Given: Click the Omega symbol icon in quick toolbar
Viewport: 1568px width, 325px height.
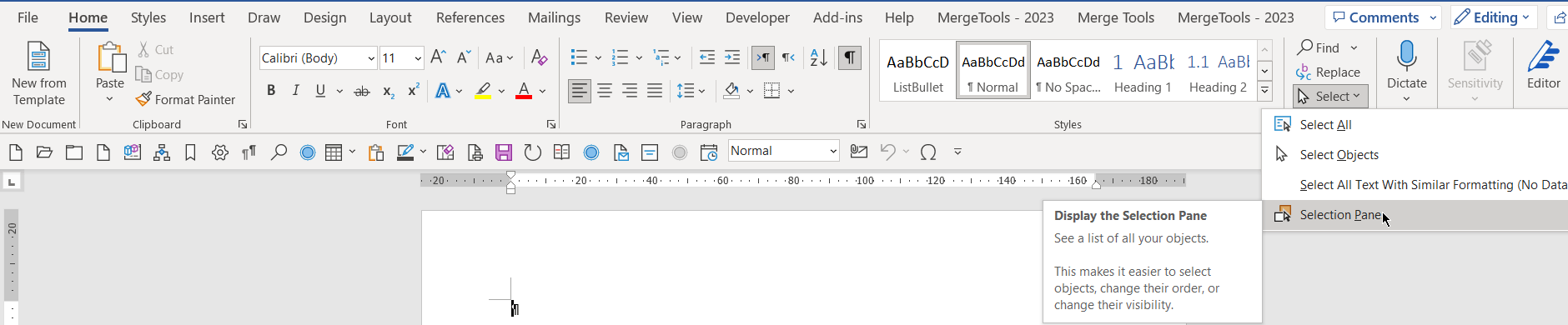Looking at the screenshot, I should coord(927,152).
